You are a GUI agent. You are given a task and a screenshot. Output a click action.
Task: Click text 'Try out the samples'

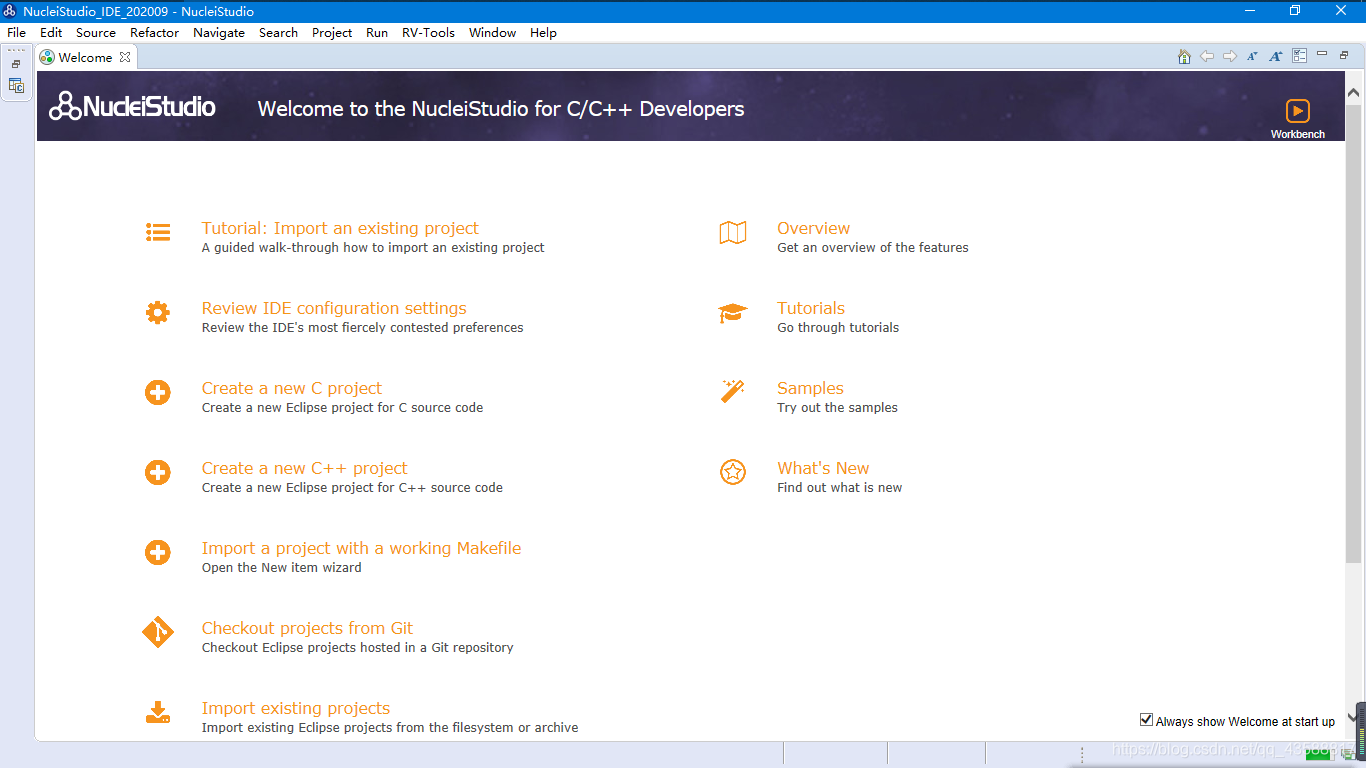(x=837, y=408)
